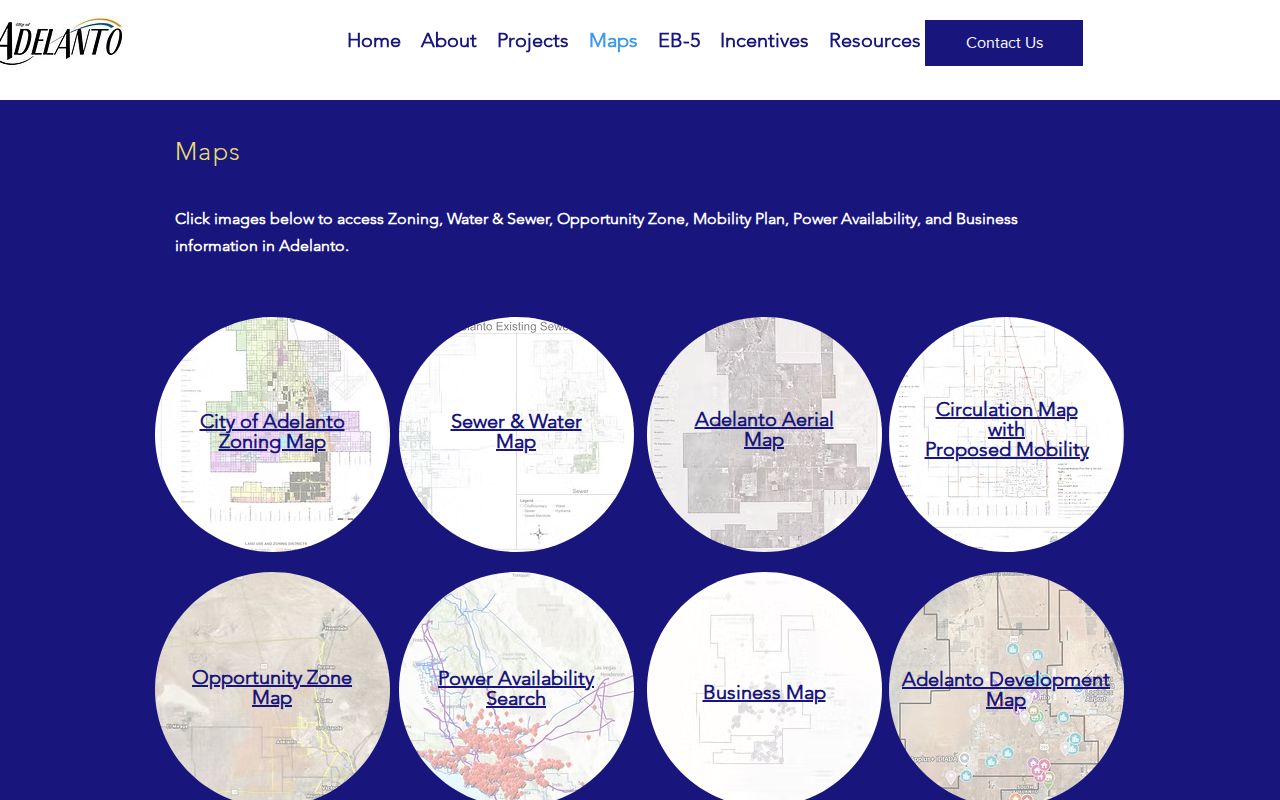Go to the About page
Viewport: 1280px width, 800px height.
449,41
